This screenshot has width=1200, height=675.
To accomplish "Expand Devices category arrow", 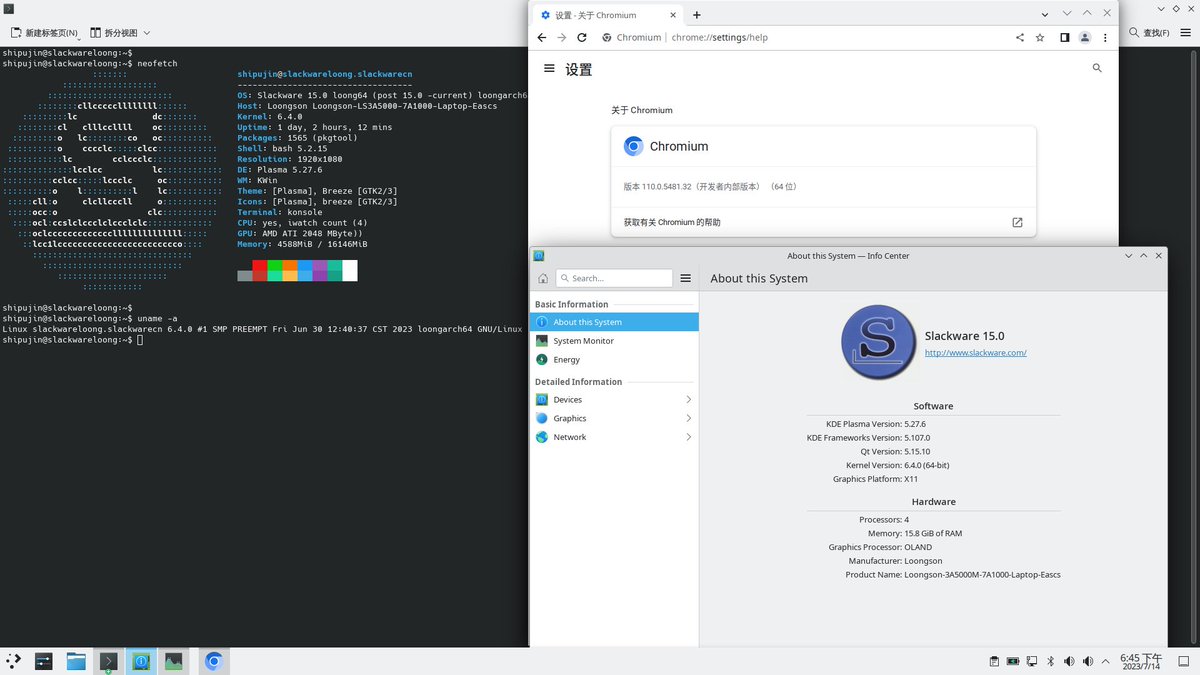I will tap(688, 400).
